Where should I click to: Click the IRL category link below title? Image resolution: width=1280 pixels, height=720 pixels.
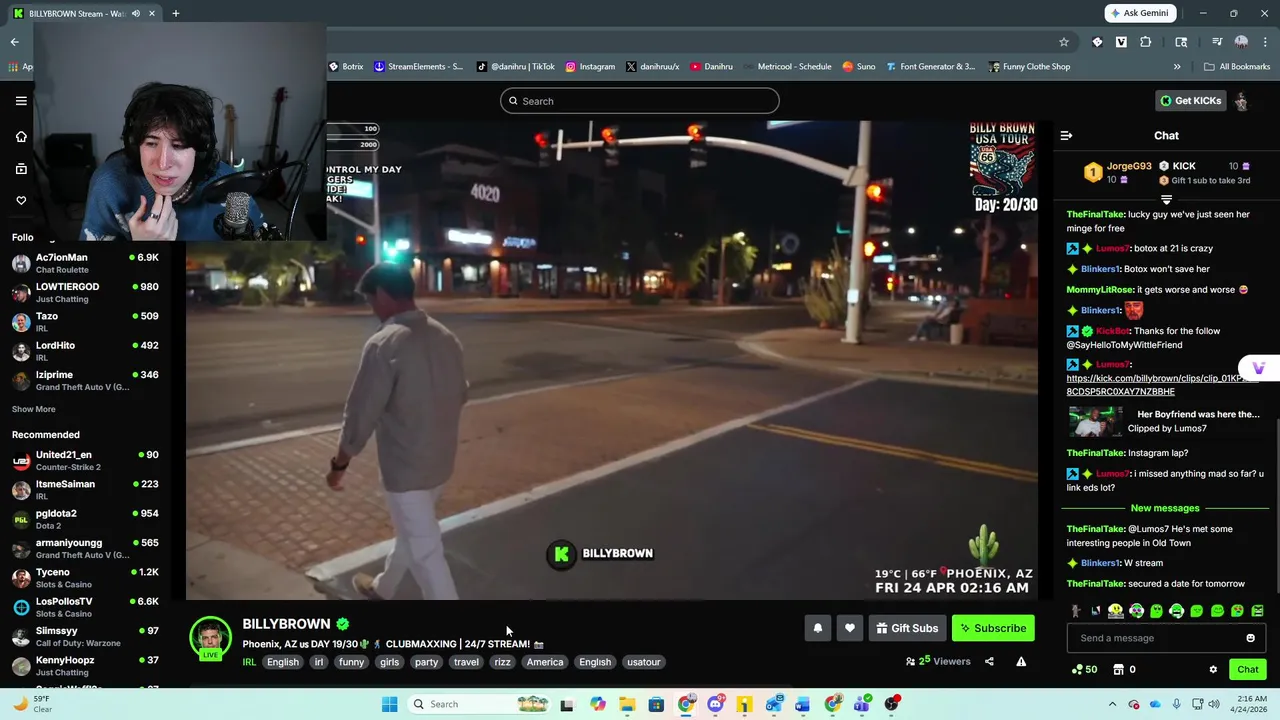coord(249,662)
